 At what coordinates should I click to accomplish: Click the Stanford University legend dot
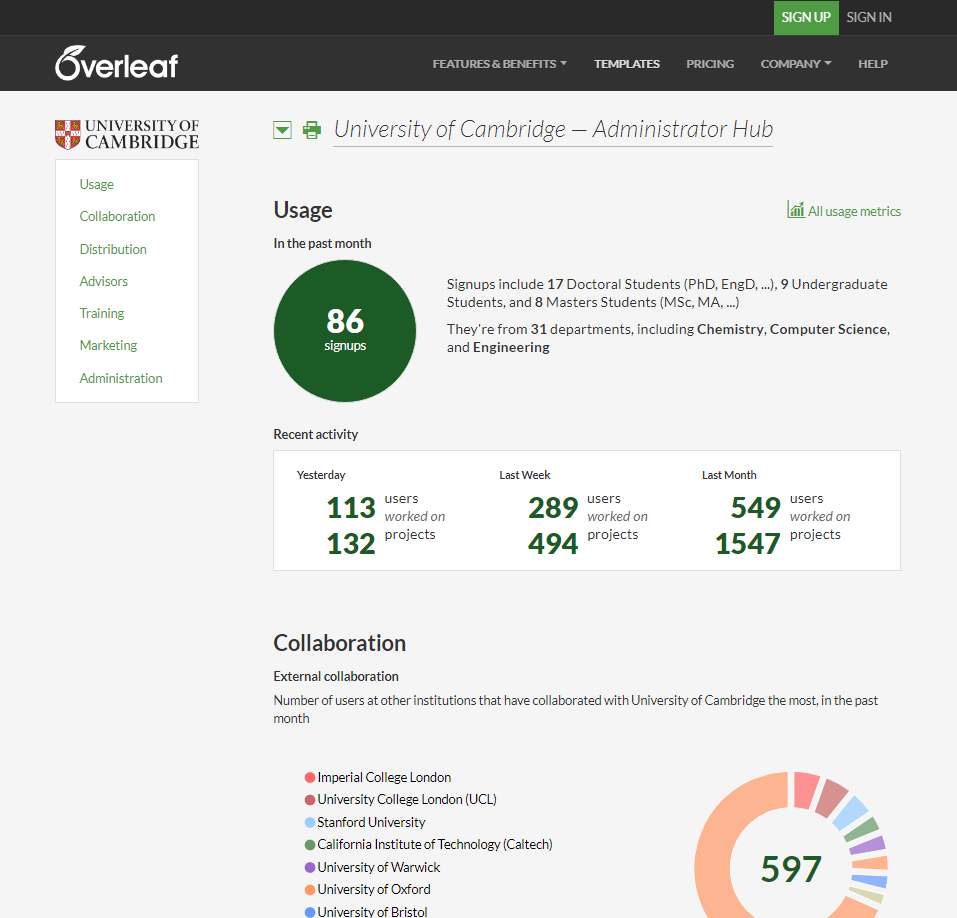[310, 822]
